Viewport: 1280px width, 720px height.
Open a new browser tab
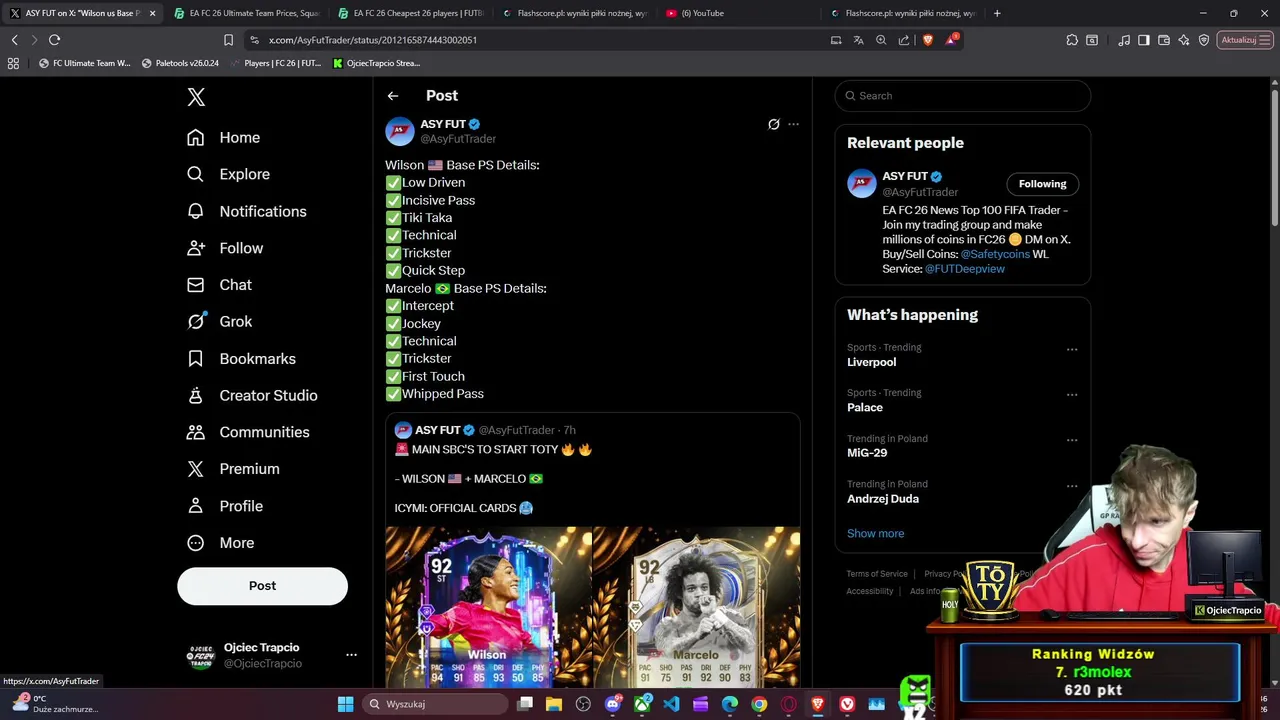(997, 13)
